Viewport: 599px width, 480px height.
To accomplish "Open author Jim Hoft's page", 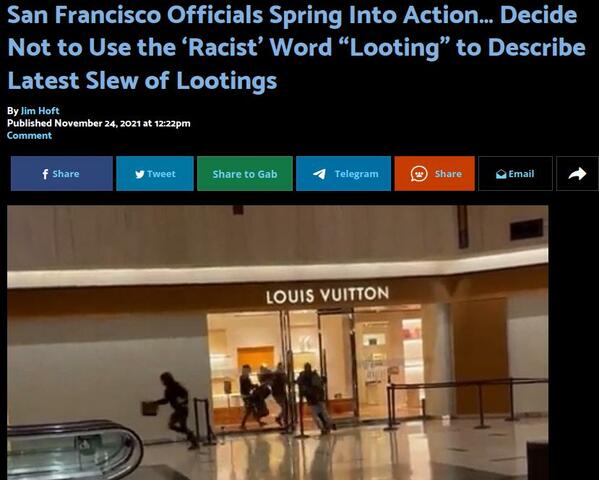I will [40, 111].
